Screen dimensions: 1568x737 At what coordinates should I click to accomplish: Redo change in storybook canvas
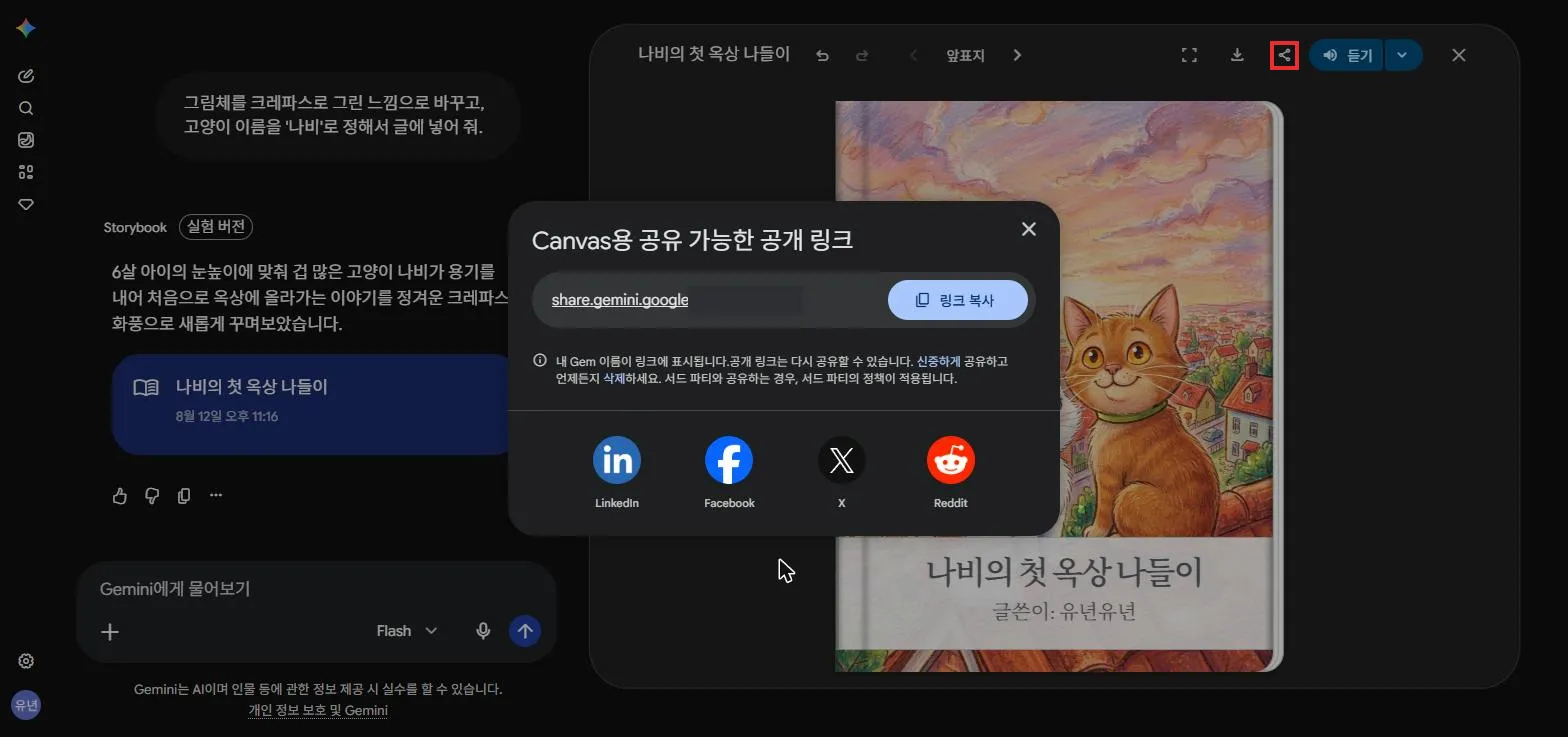[862, 55]
